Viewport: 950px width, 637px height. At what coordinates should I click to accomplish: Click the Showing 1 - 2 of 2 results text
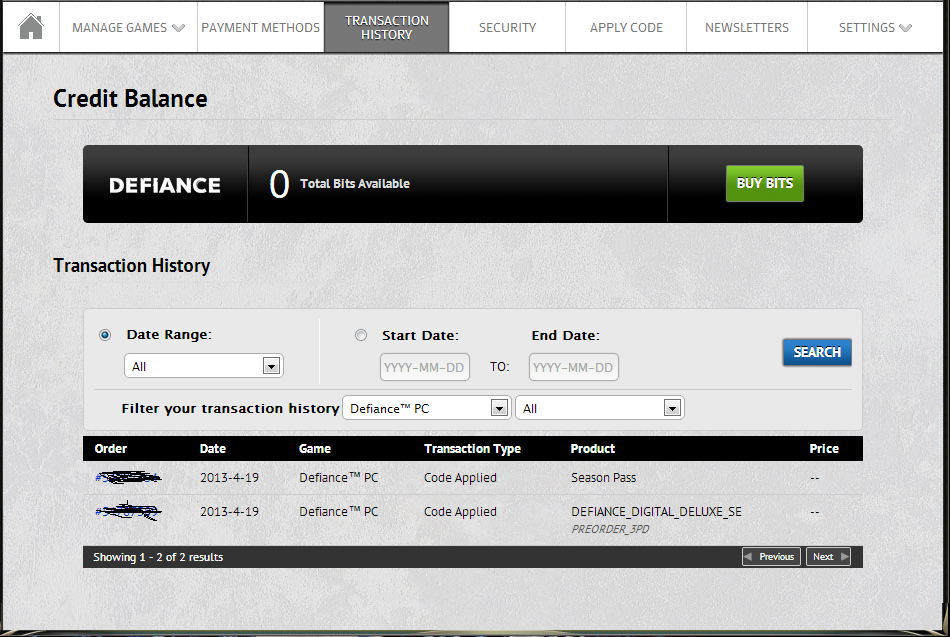point(158,557)
